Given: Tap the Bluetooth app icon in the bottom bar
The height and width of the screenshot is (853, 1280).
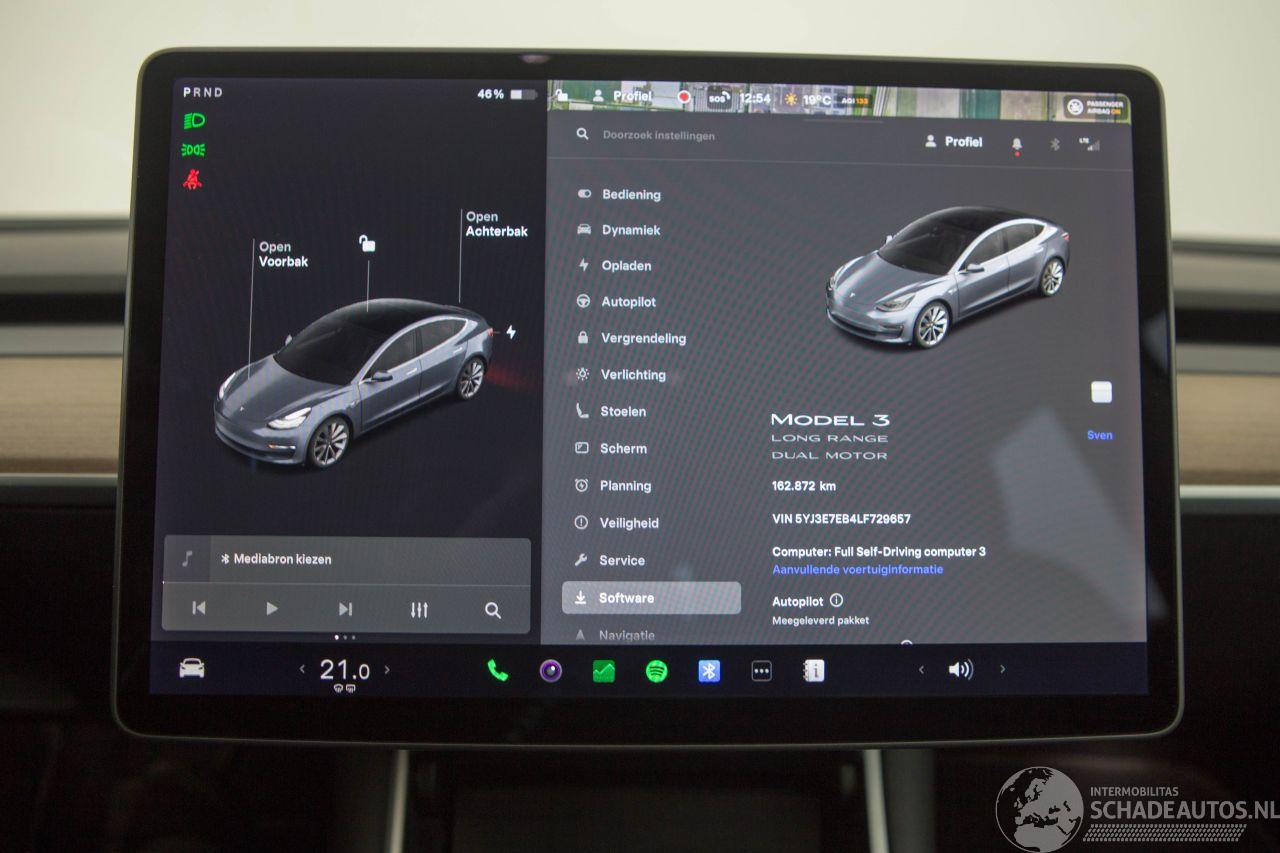Looking at the screenshot, I should [x=709, y=671].
